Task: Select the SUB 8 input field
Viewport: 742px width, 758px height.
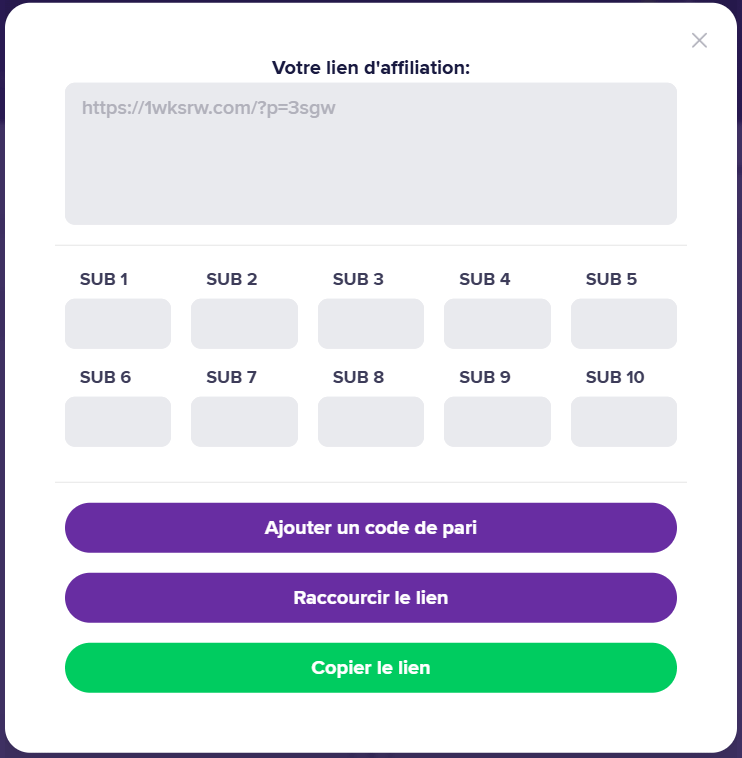Action: (371, 422)
